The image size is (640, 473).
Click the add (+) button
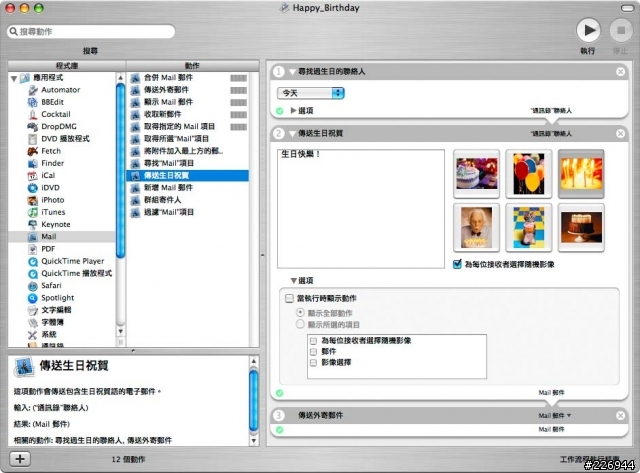[x=20, y=459]
